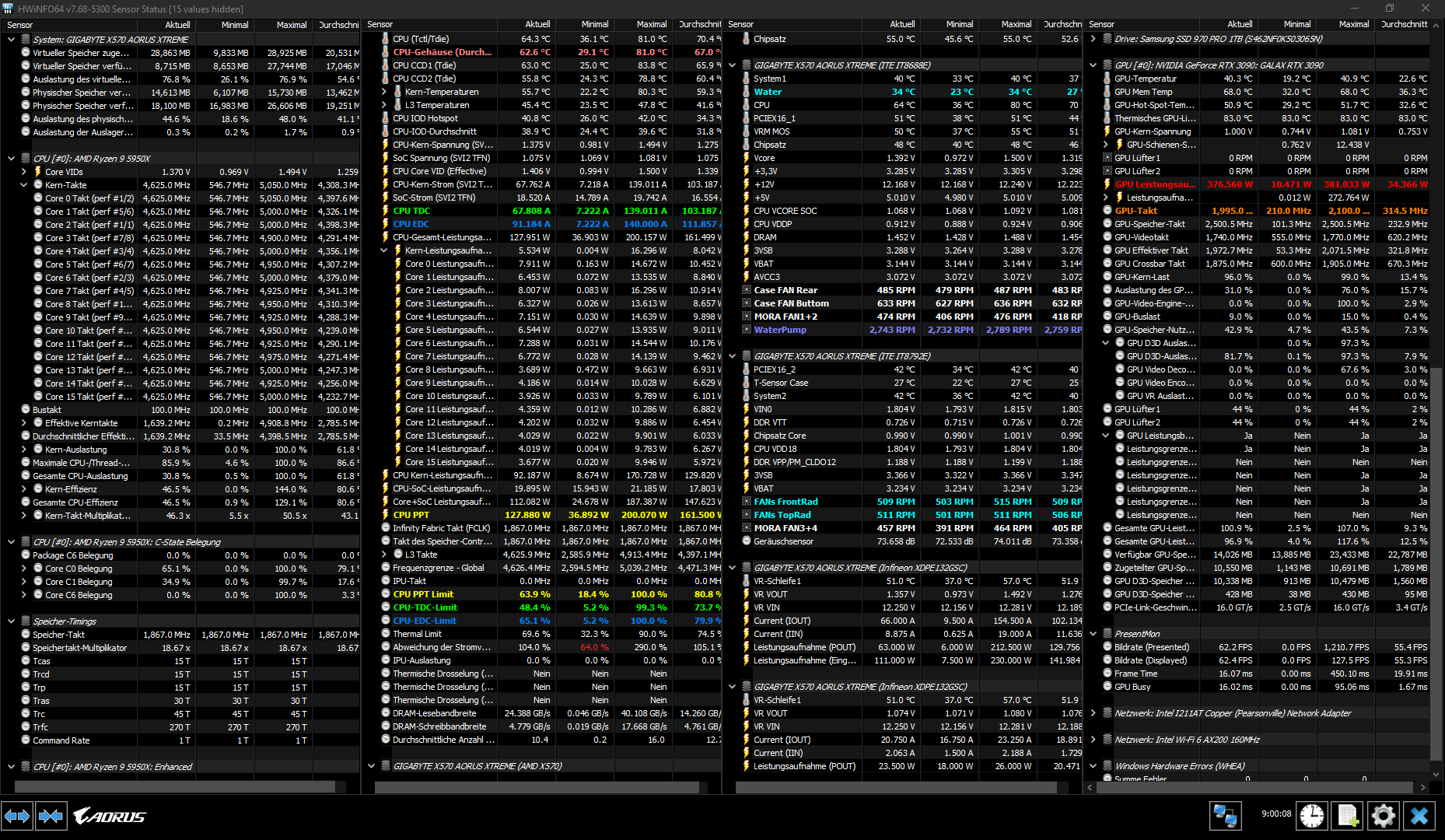The width and height of the screenshot is (1445, 840).
Task: Collapse the GPU D3D Auslas... subtree
Action: pos(1105,343)
